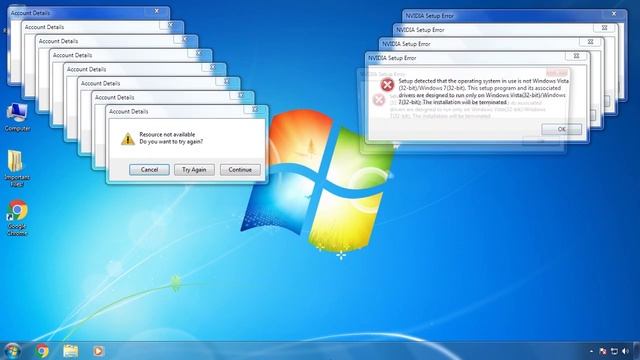Screen dimensions: 640x360
Task: Launch Chrome from the taskbar
Action: tap(42, 351)
